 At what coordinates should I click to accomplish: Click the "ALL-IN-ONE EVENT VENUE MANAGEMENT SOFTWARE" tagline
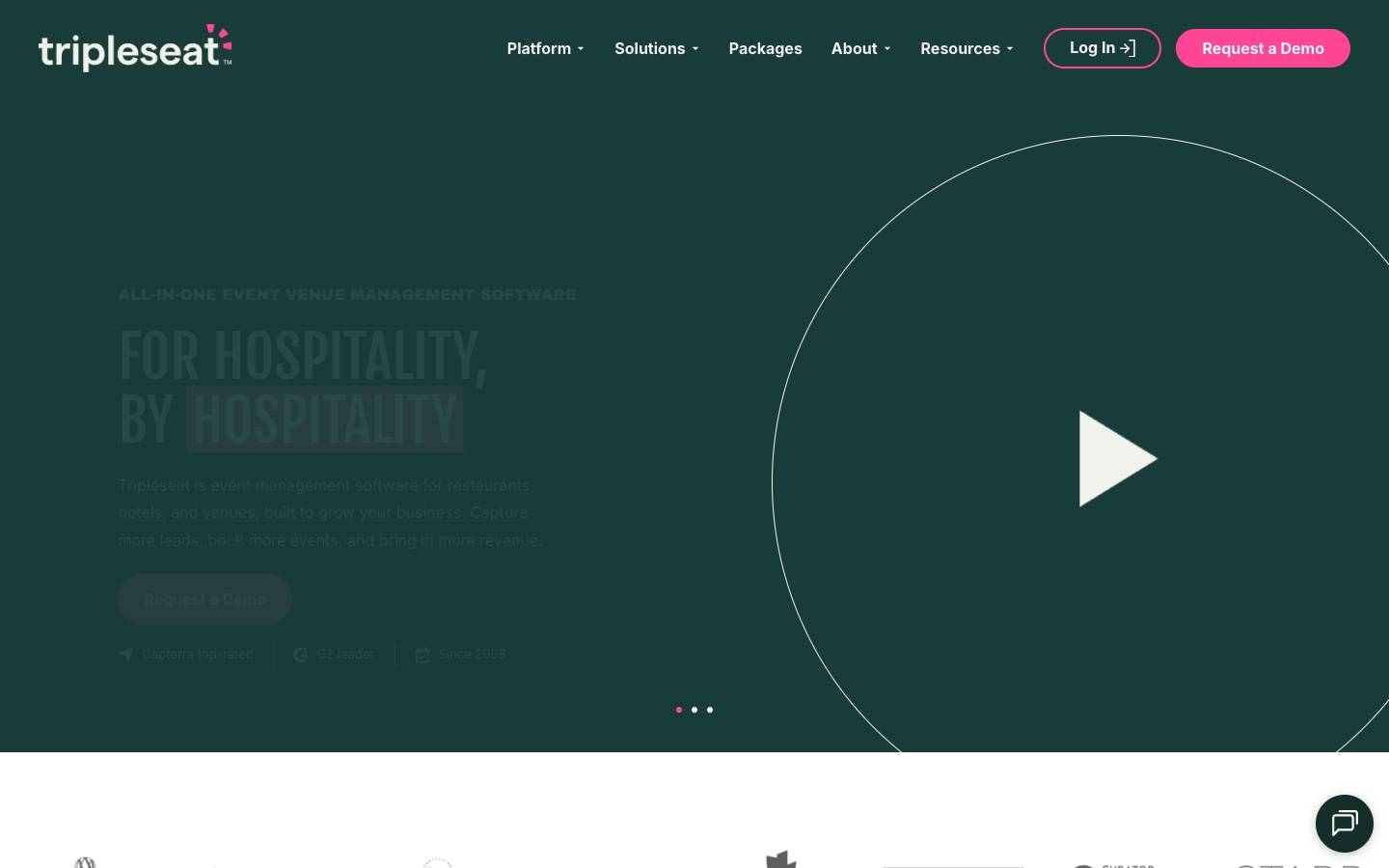tap(347, 294)
